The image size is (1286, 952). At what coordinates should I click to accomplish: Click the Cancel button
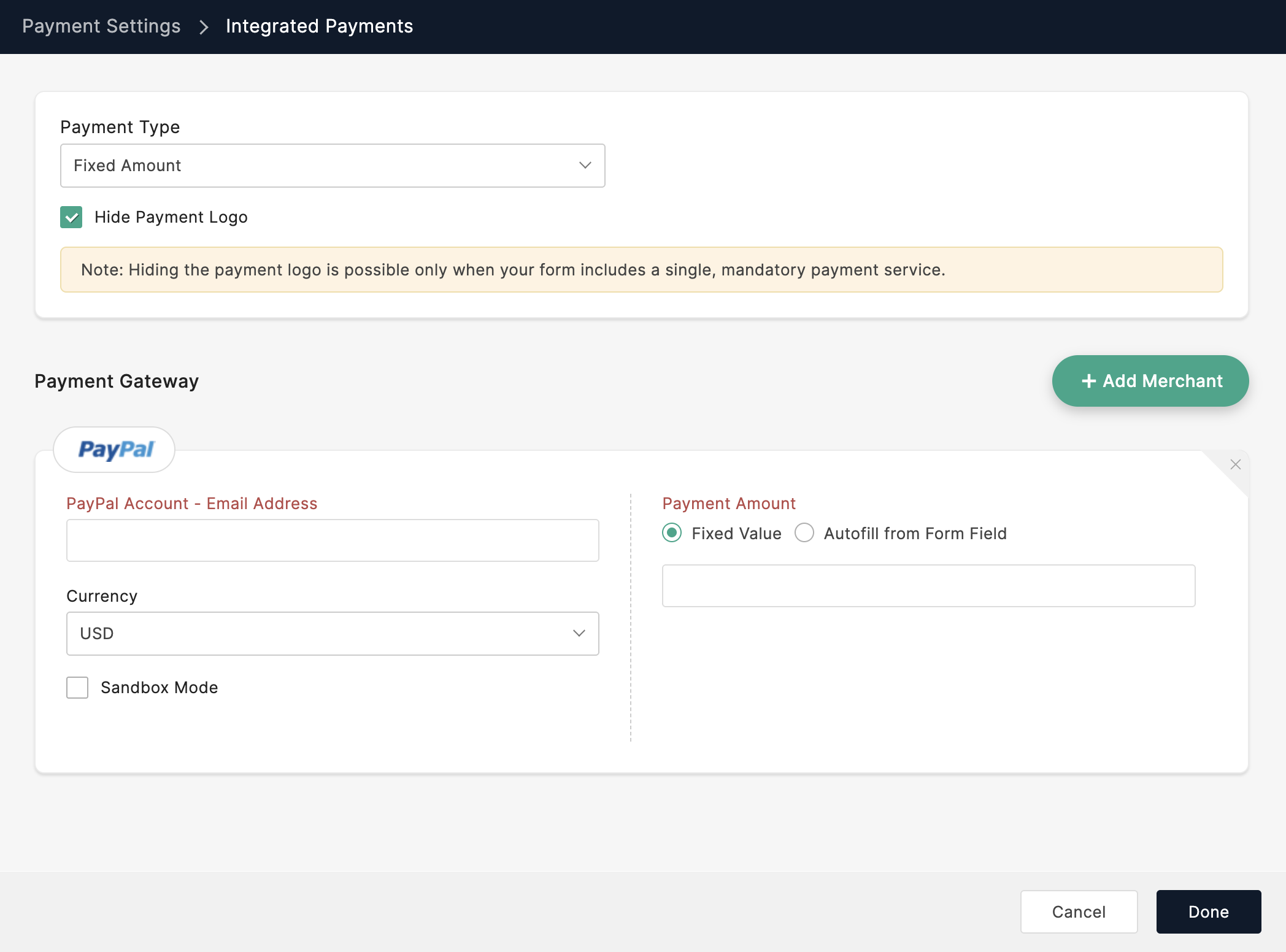coord(1079,912)
